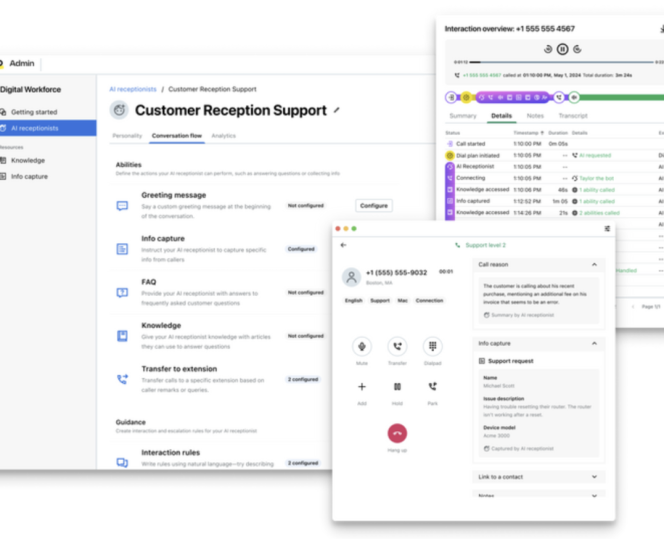Switch to the Analytics tab
Viewport: 664px width, 539px height.
tap(224, 136)
